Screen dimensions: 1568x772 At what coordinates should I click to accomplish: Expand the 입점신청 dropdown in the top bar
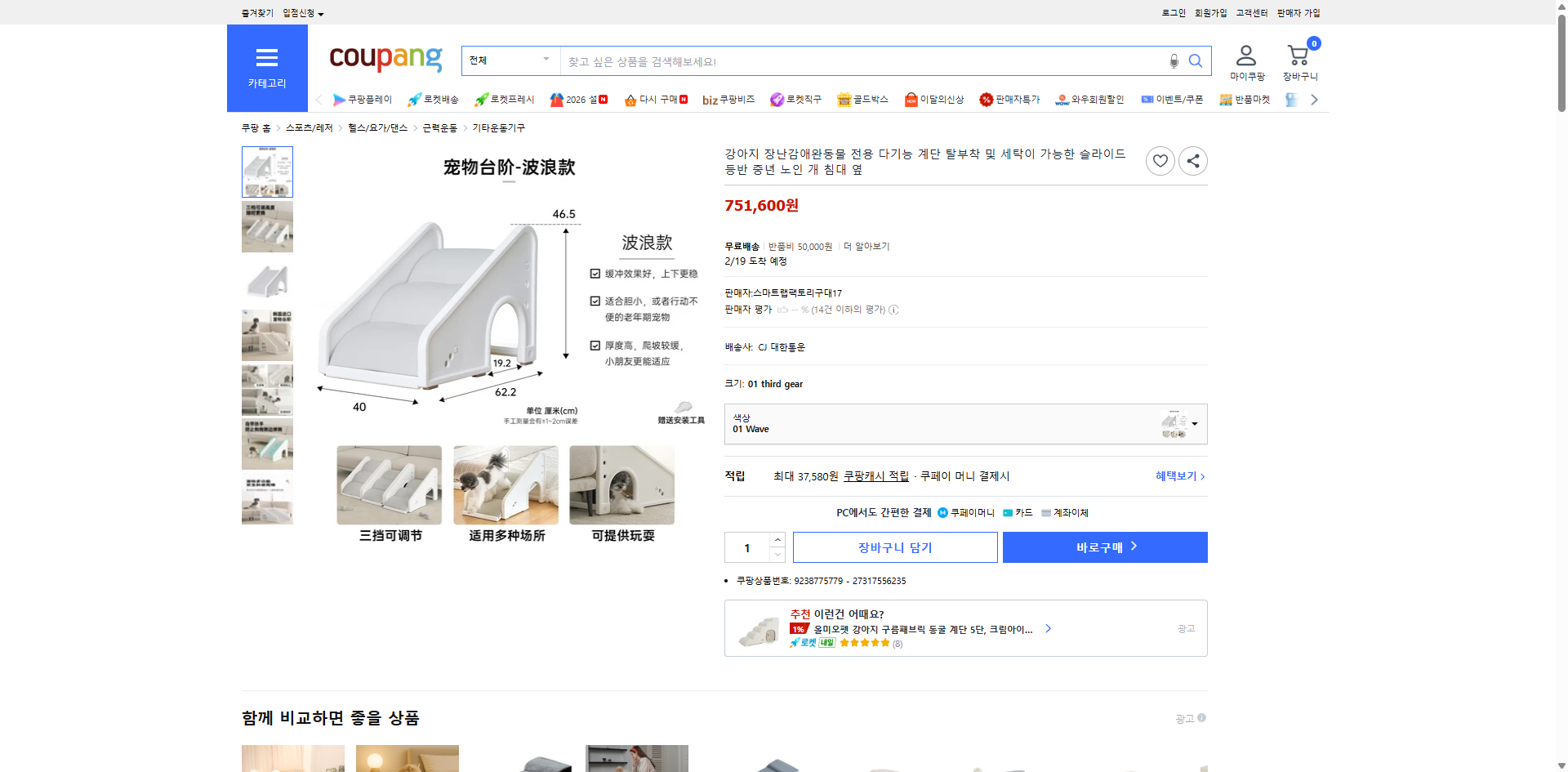(x=299, y=12)
